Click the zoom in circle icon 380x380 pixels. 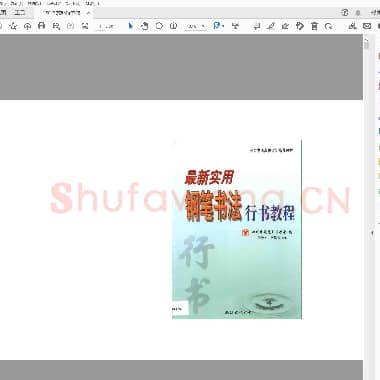point(173,26)
